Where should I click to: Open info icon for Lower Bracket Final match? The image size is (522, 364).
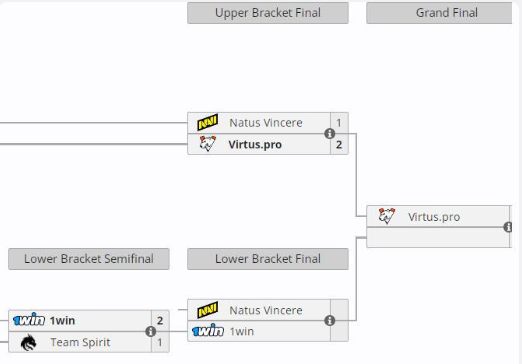pos(329,321)
